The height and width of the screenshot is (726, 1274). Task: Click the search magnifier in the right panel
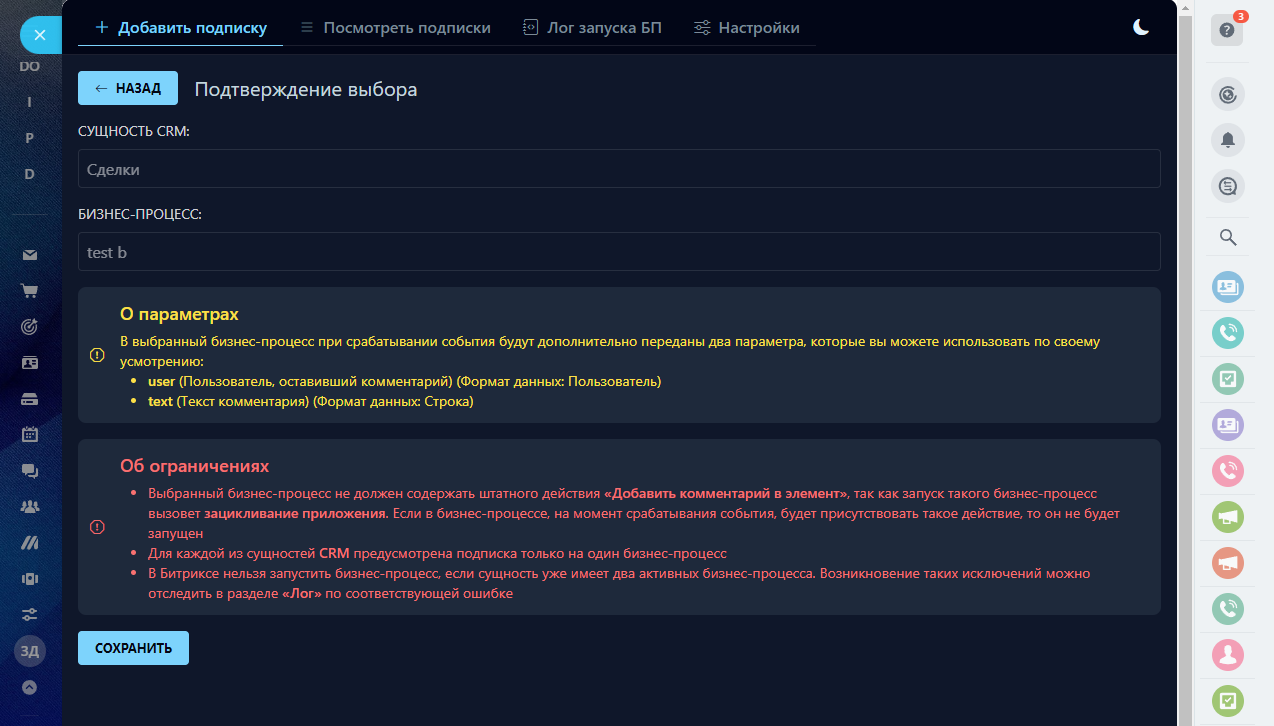tap(1228, 237)
